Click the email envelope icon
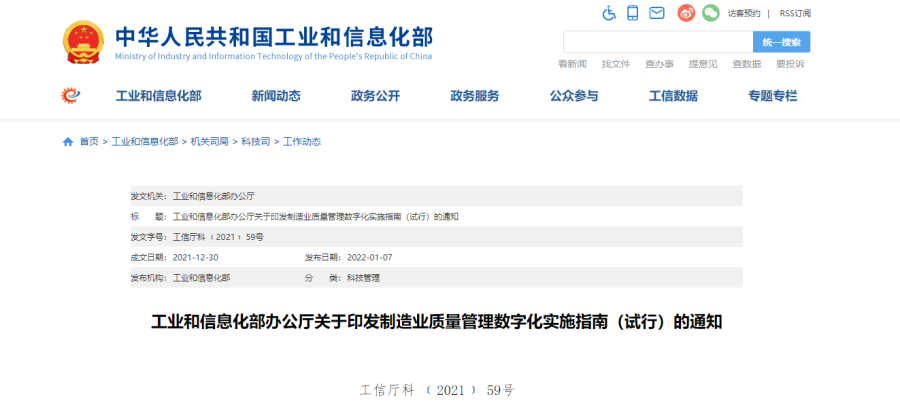Image resolution: width=900 pixels, height=412 pixels. click(x=657, y=13)
